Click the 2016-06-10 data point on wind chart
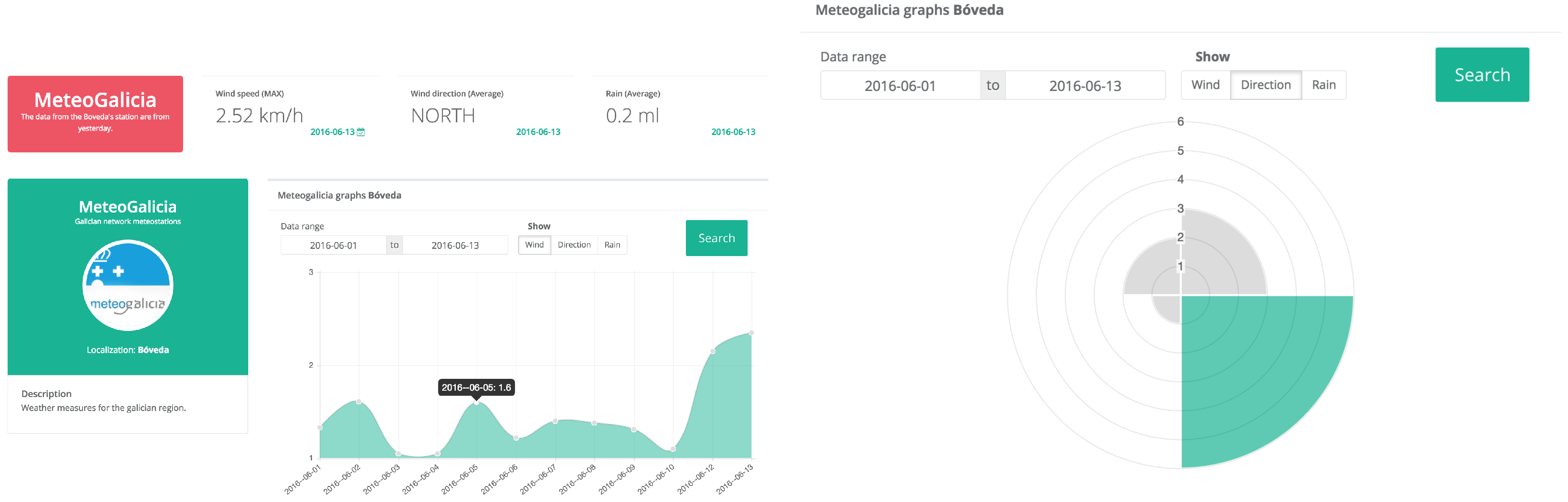Screen dimensions: 1568x502 coord(673,449)
